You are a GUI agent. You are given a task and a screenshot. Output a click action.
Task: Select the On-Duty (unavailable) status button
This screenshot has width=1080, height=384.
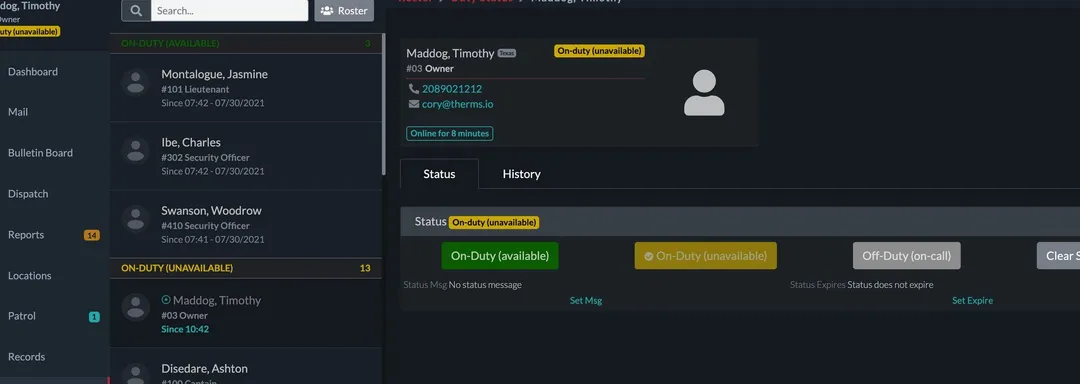click(705, 256)
